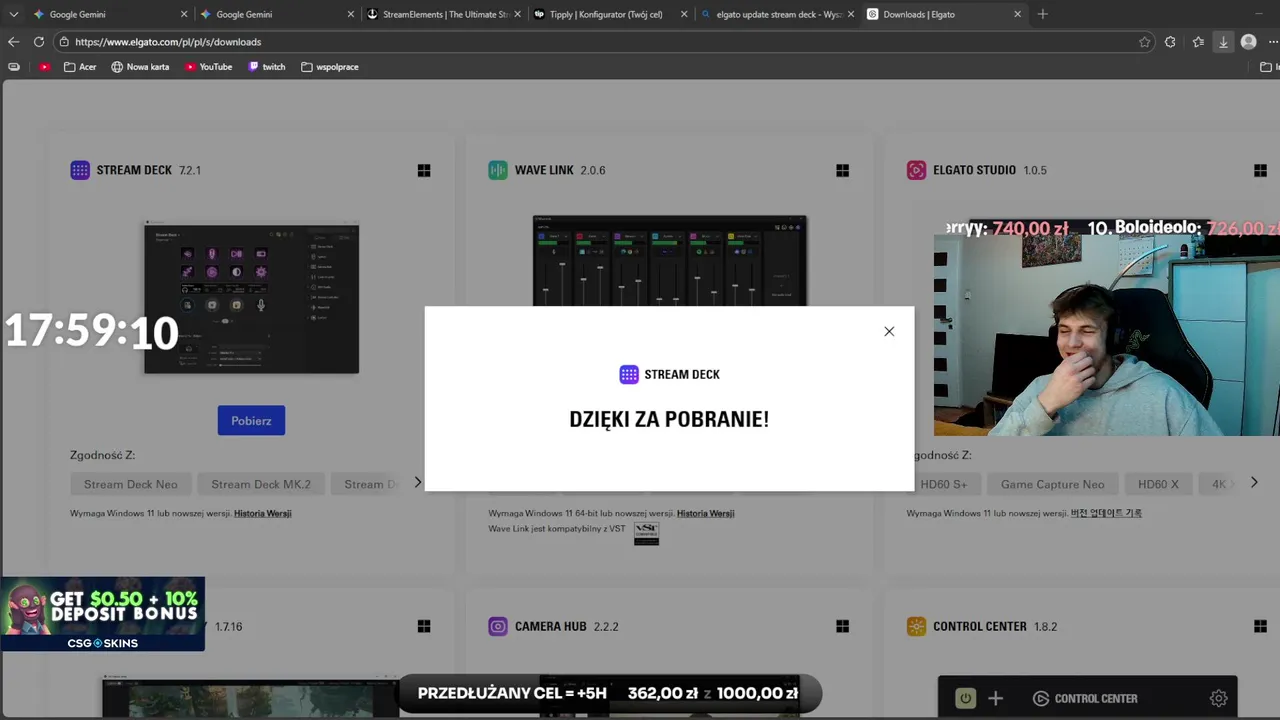Show more Elgato Studio compatible devices with the arrow
Screen dimensions: 1280x720
[1254, 482]
